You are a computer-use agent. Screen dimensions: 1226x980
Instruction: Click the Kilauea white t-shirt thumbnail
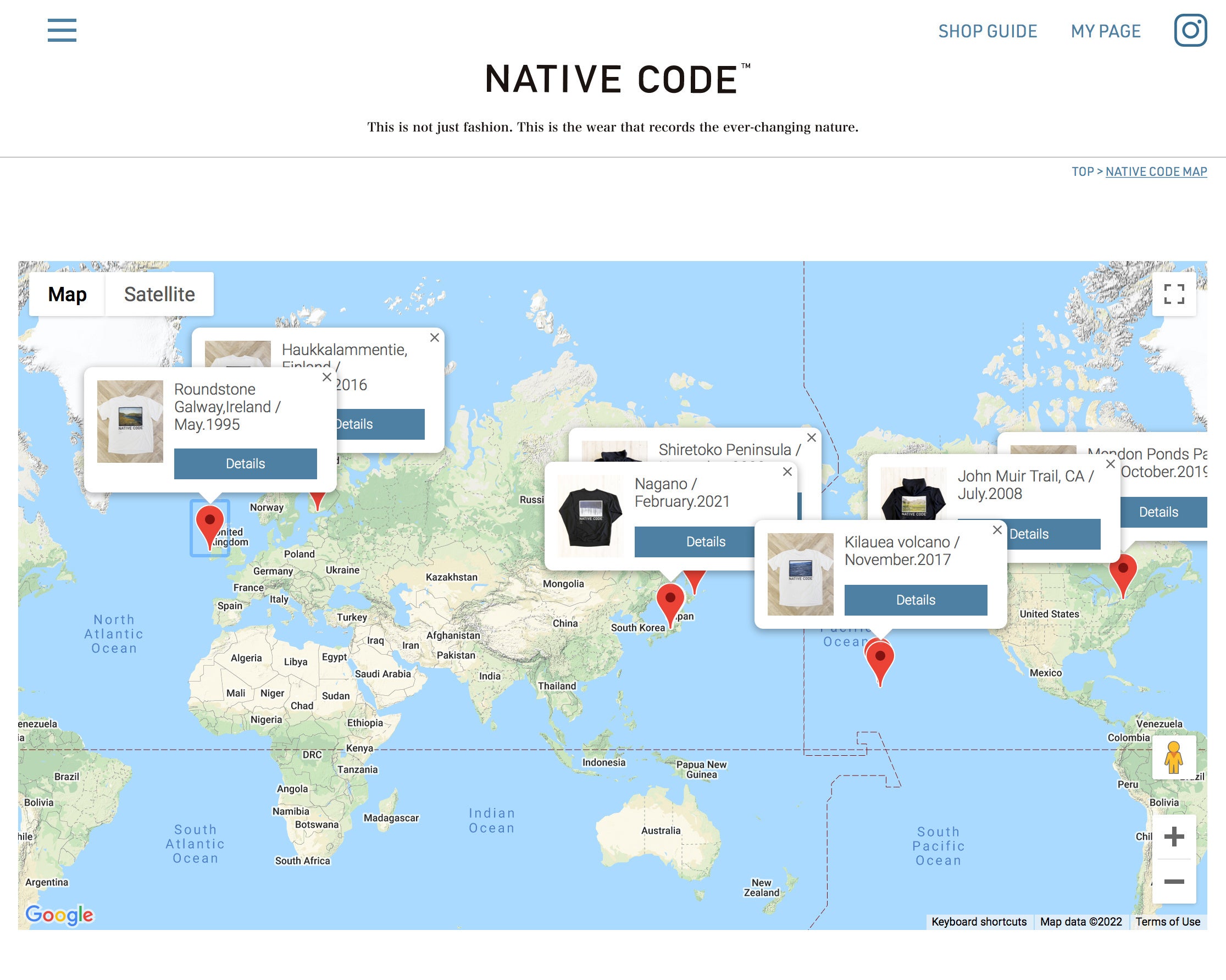point(800,574)
